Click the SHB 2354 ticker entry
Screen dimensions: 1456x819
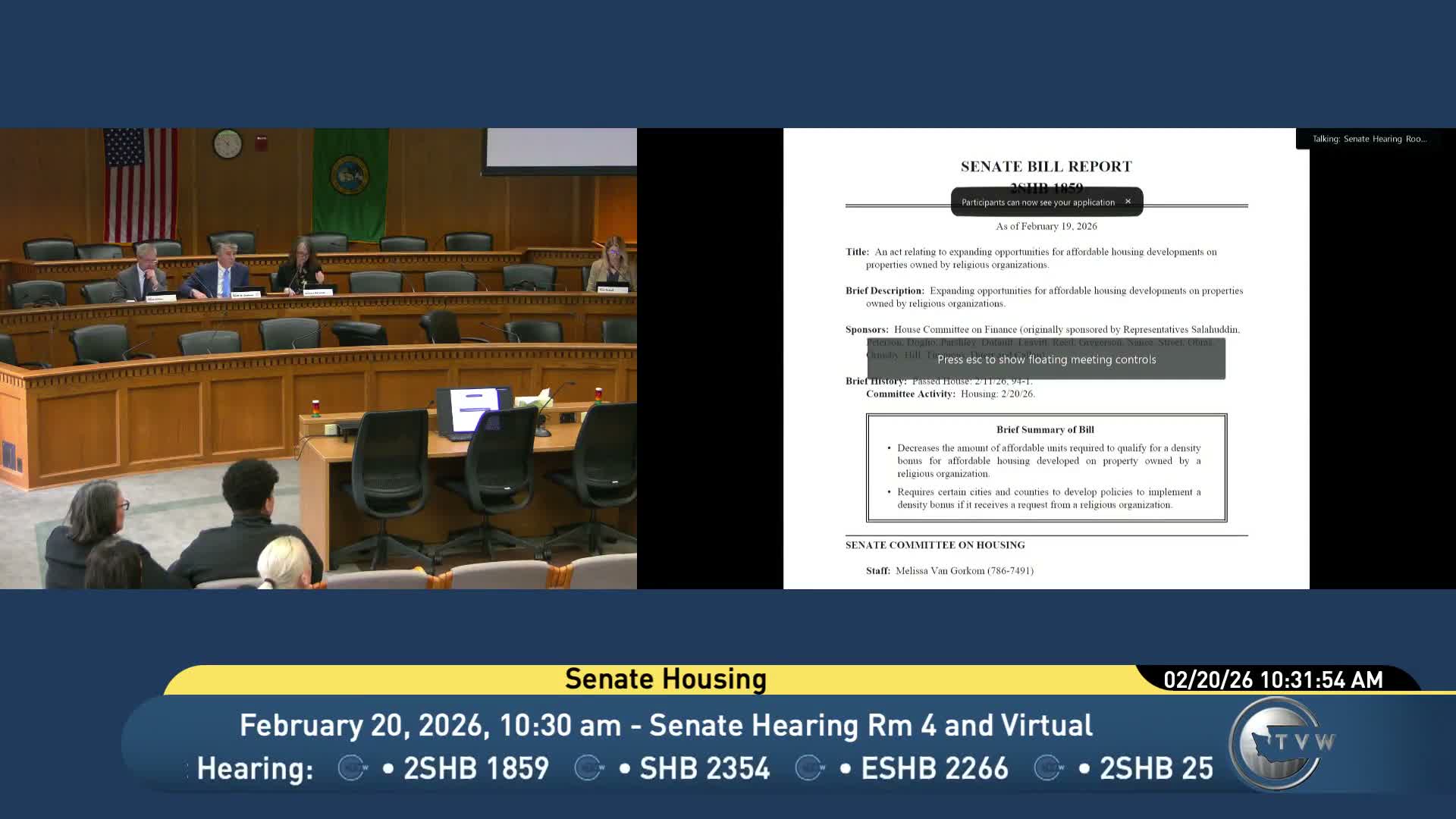tap(704, 768)
